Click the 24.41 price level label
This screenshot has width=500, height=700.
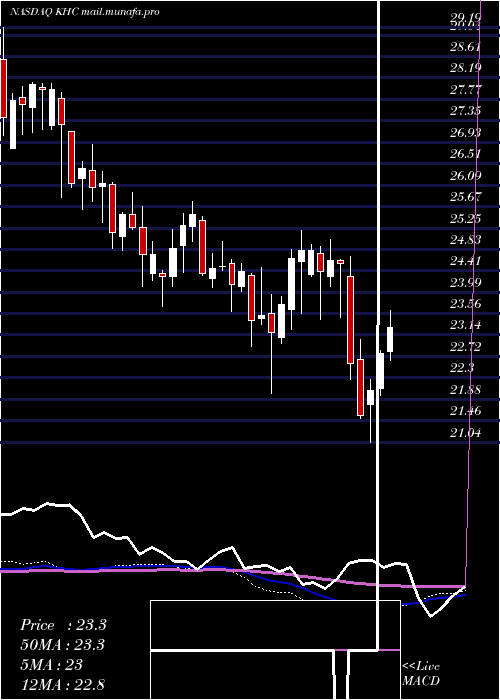[x=465, y=261]
